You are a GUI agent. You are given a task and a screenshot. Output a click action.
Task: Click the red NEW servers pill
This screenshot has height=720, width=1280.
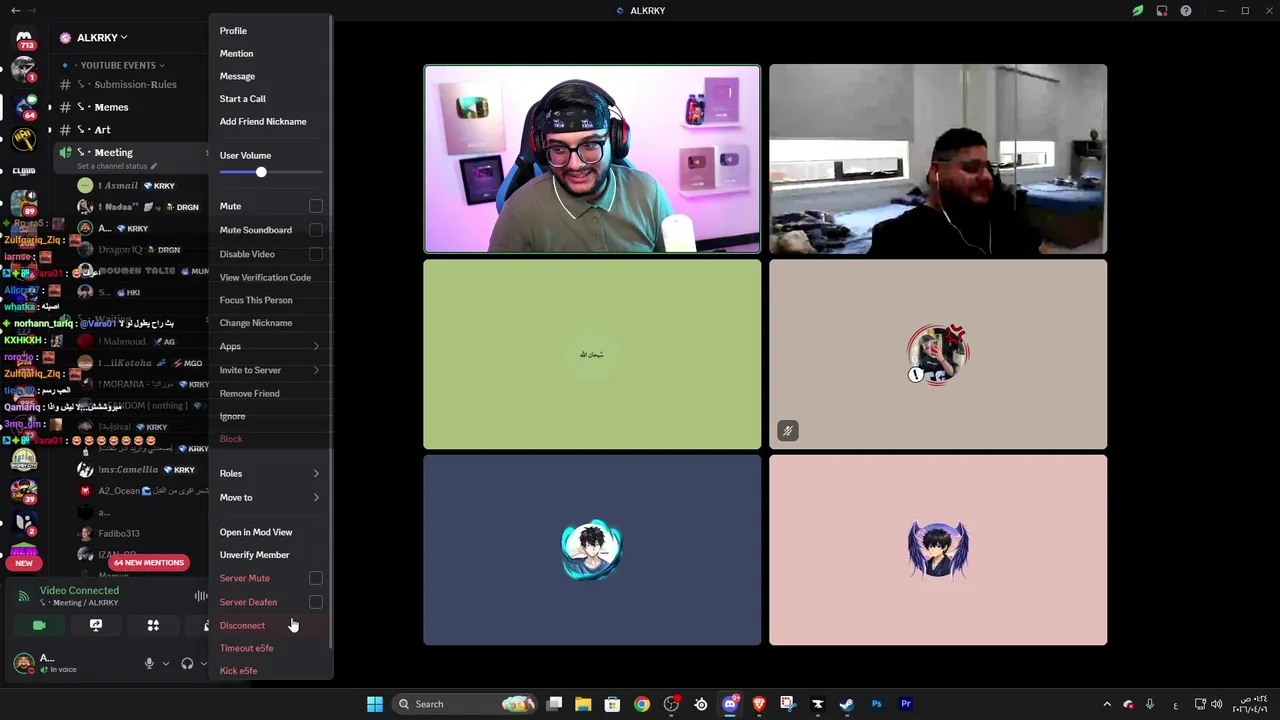pos(24,563)
